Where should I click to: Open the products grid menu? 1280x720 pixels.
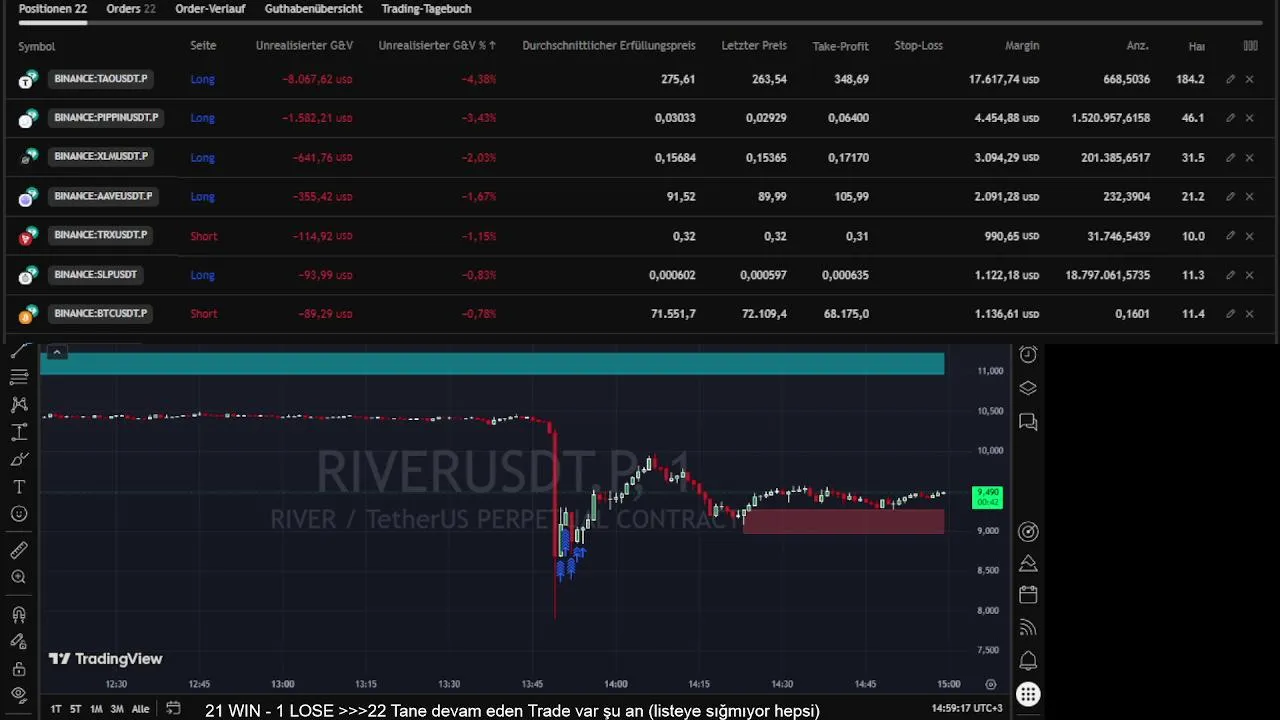coord(1028,694)
